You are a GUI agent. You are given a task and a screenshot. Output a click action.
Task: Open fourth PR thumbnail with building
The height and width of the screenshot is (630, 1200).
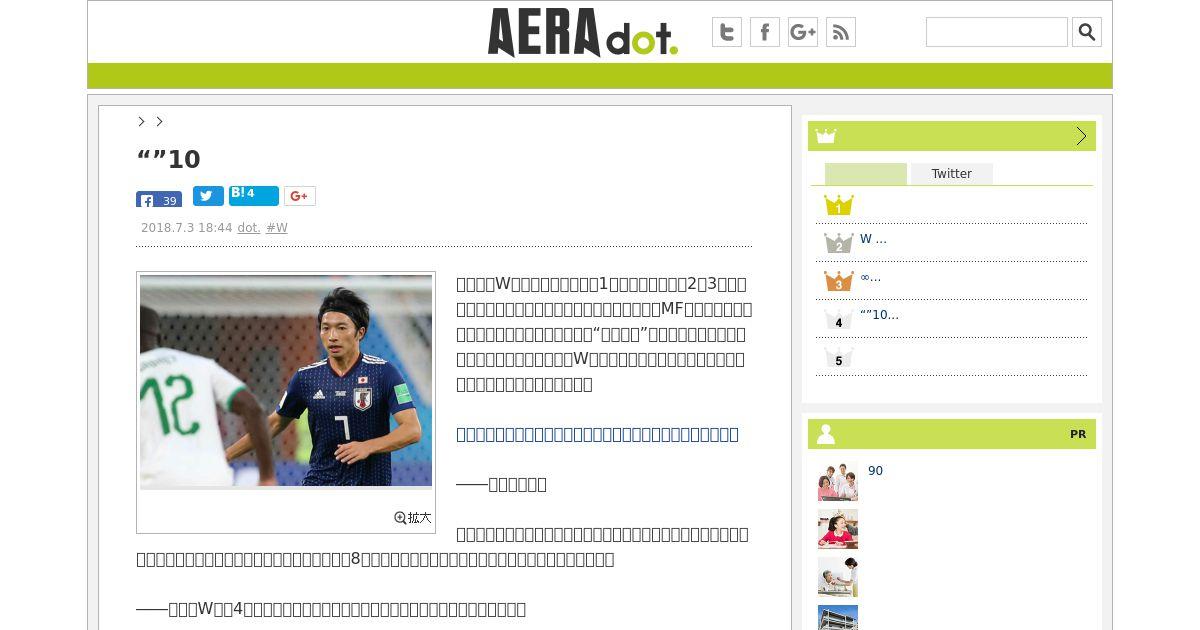(x=838, y=618)
